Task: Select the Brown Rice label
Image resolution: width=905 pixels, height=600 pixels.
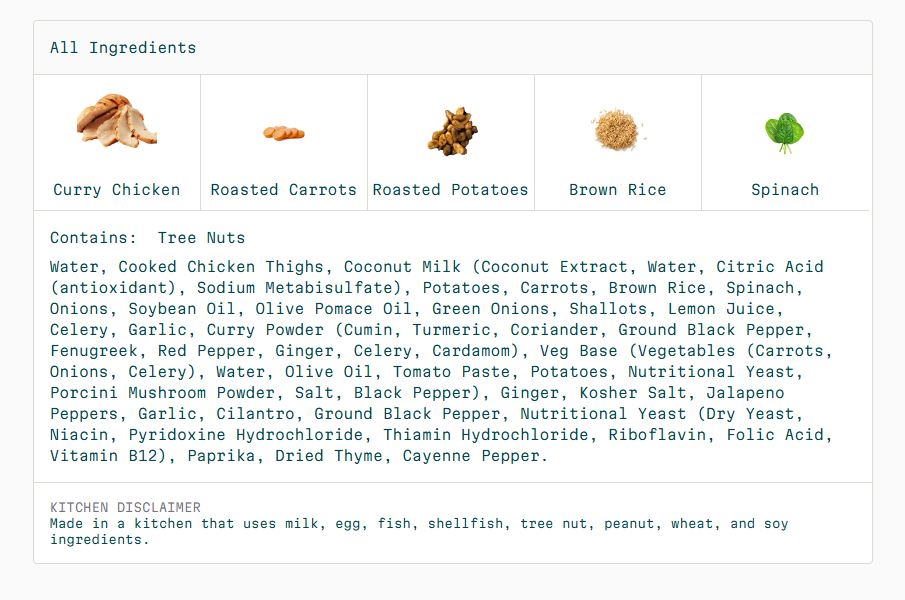Action: click(618, 190)
